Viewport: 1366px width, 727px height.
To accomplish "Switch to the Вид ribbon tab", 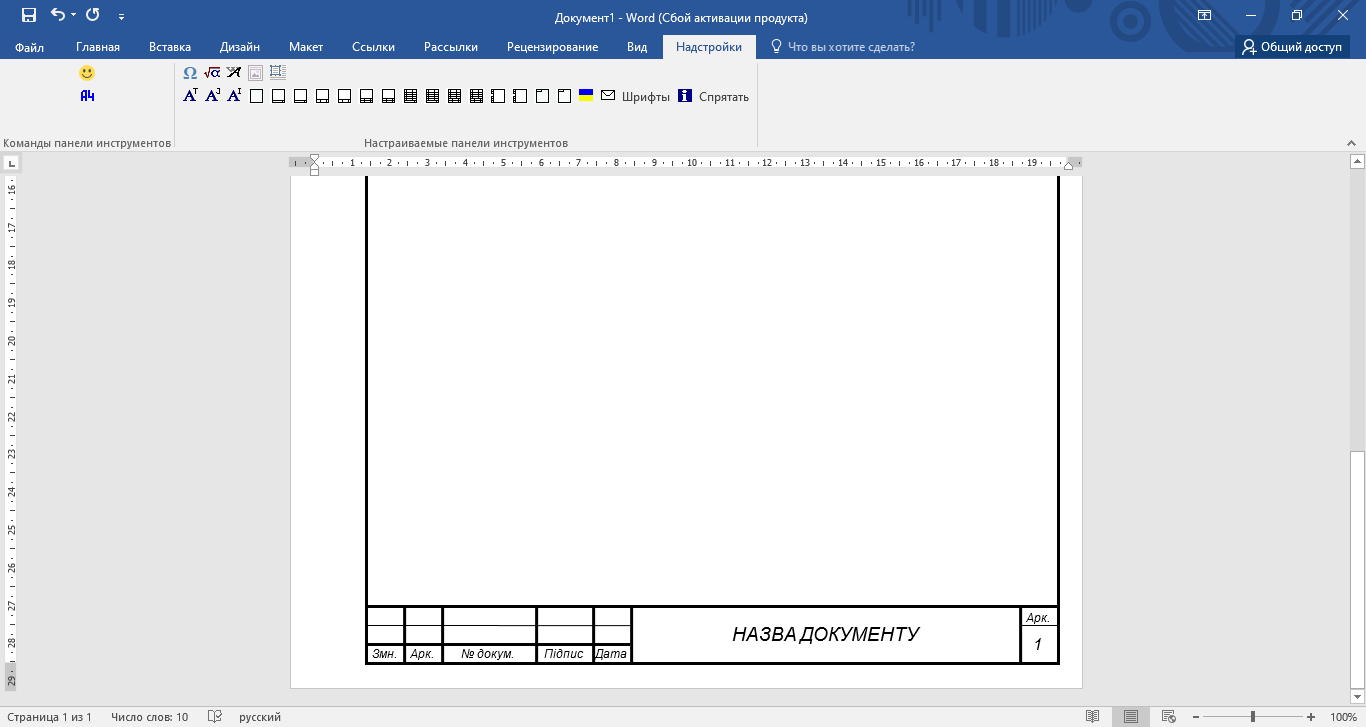I will pos(637,47).
